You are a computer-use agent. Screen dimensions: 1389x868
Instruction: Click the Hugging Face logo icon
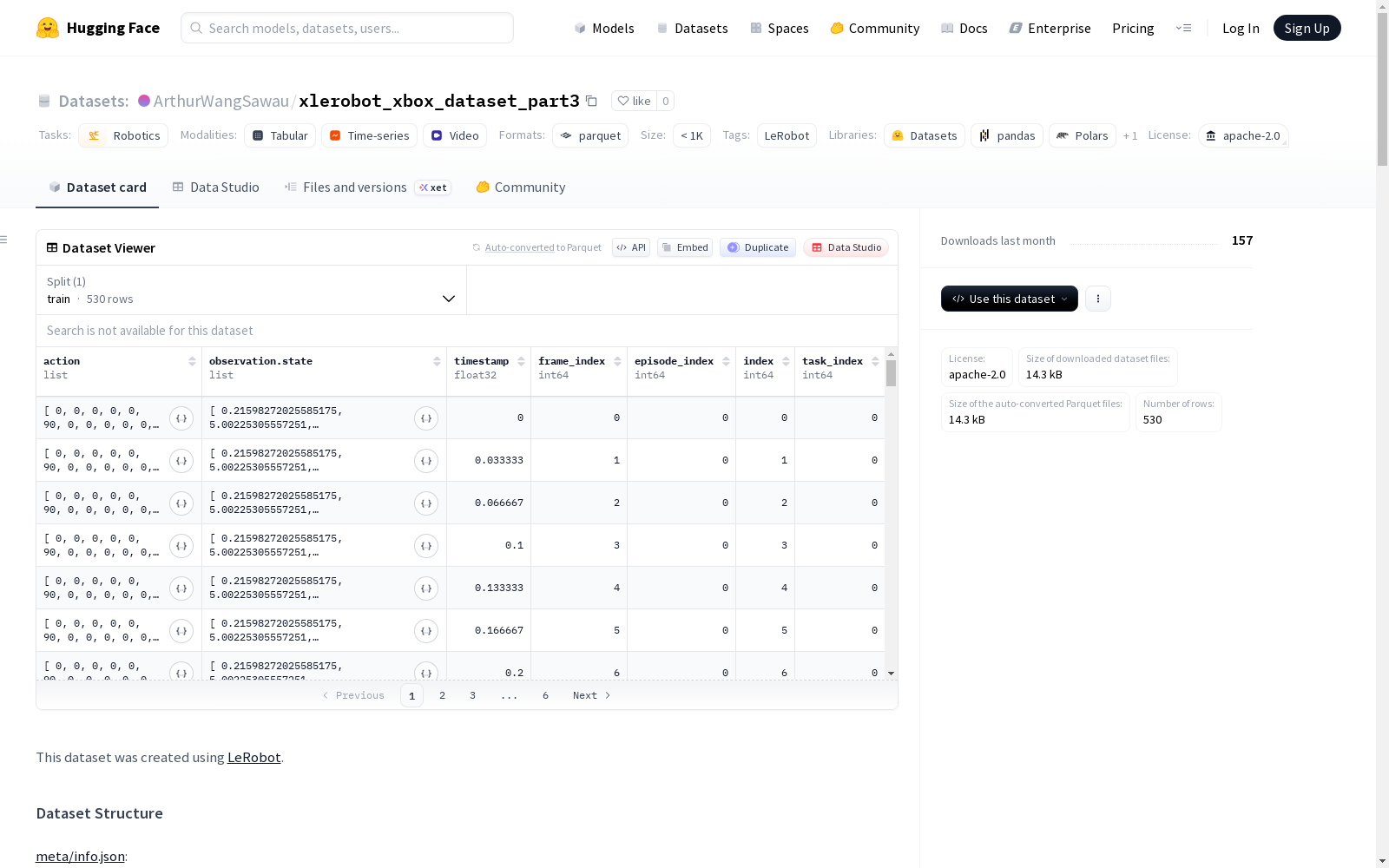tap(48, 28)
